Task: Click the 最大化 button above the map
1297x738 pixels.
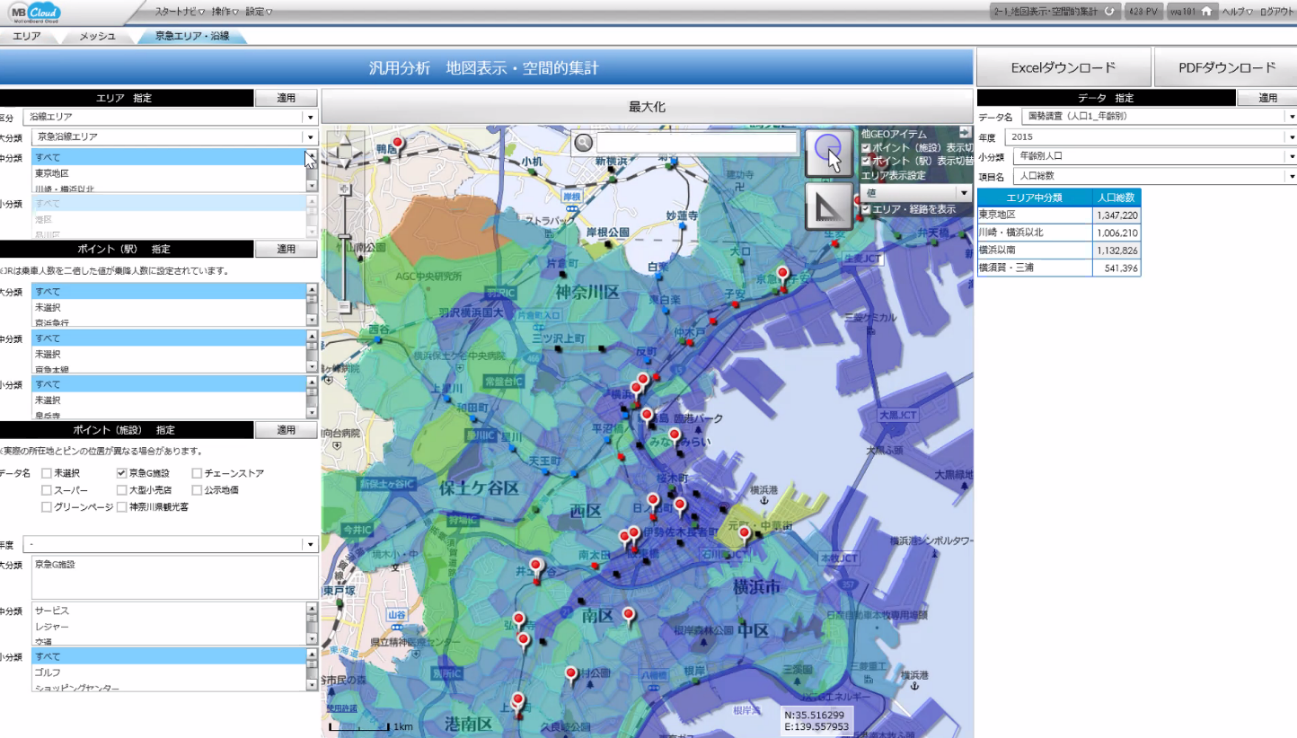Action: 647,107
